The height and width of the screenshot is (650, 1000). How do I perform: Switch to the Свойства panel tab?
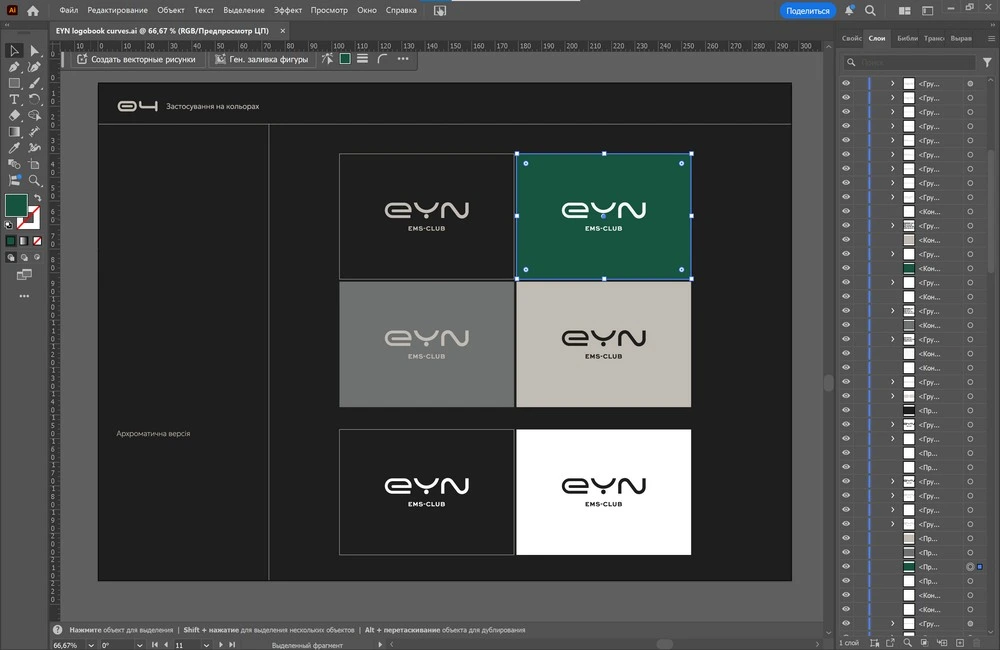click(852, 38)
